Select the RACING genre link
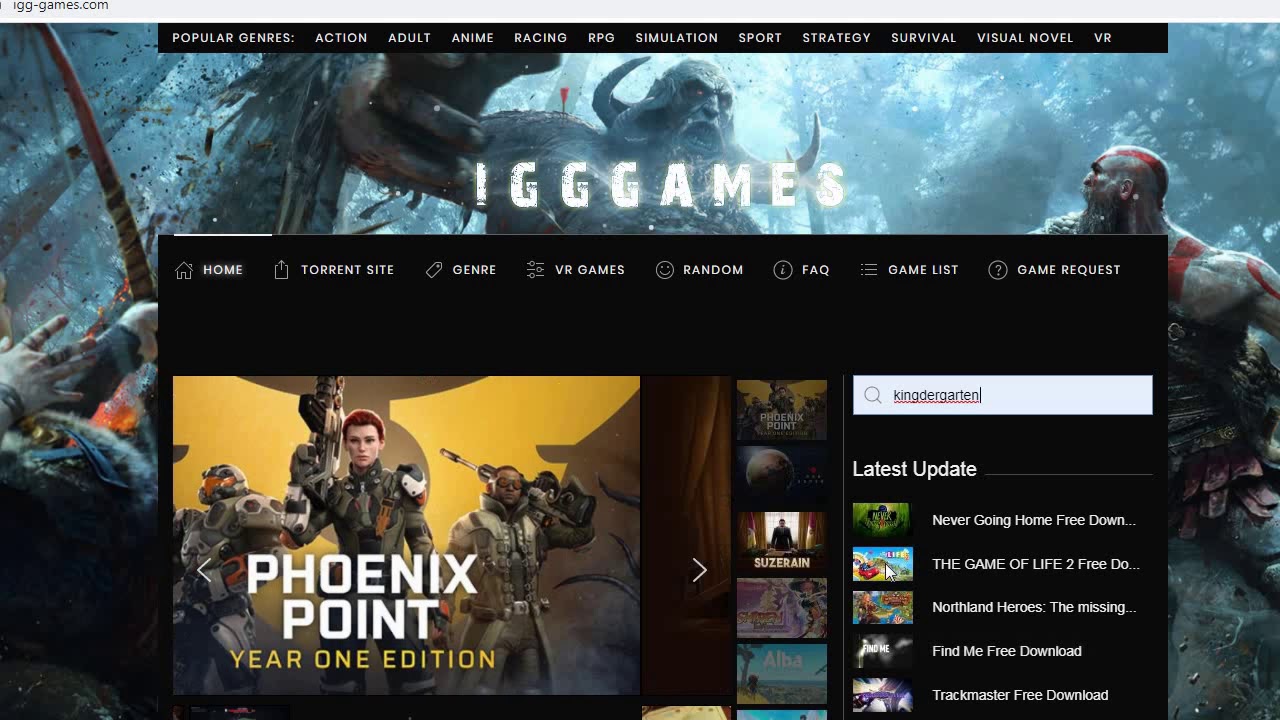Viewport: 1280px width, 720px height. tap(540, 38)
